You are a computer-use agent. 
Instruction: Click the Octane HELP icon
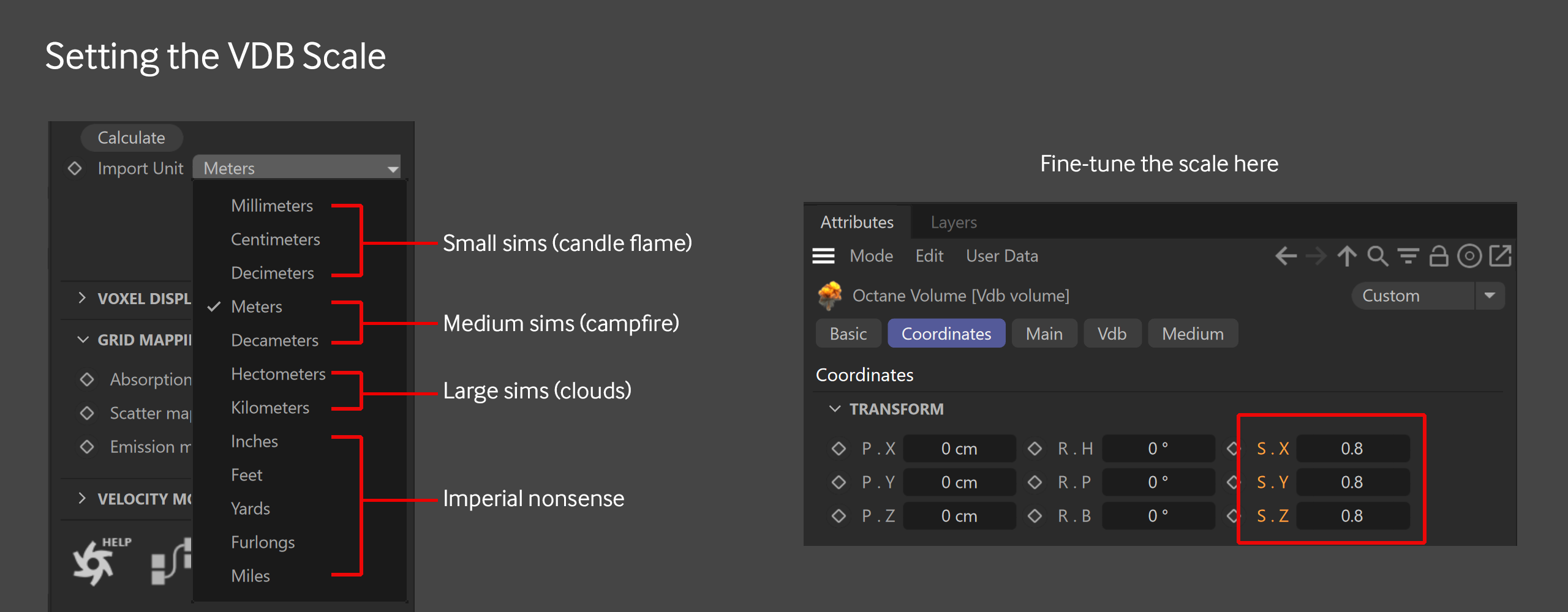[x=98, y=561]
